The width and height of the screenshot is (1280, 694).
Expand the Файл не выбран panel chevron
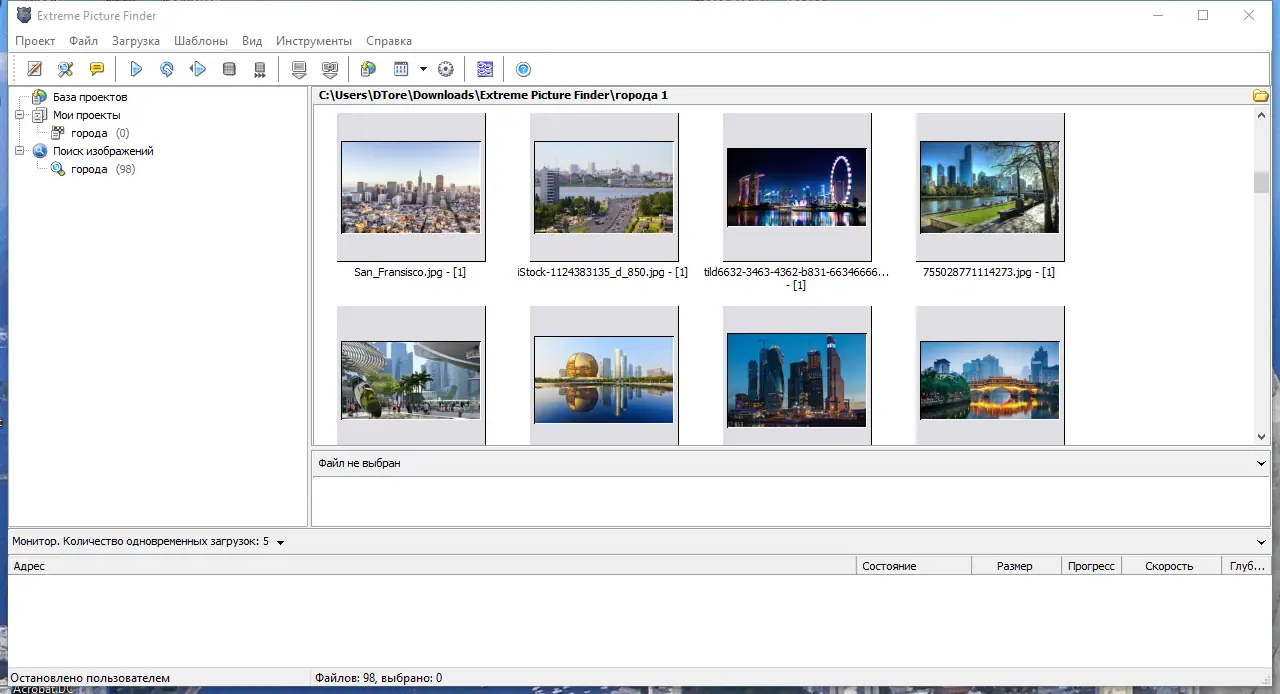pos(1261,463)
